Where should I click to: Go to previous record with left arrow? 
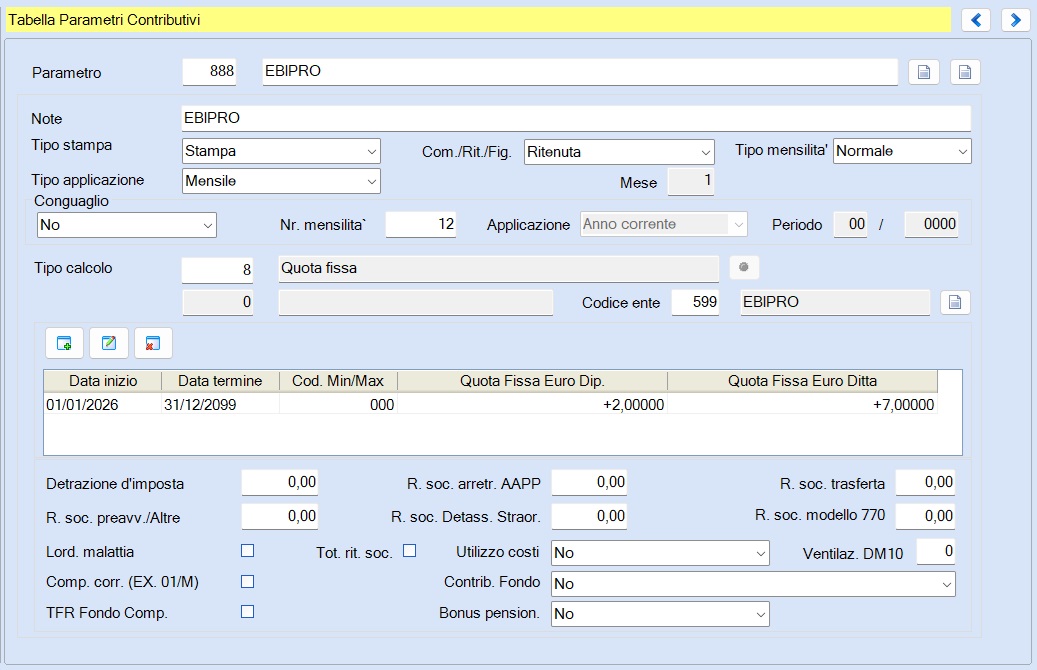point(975,20)
